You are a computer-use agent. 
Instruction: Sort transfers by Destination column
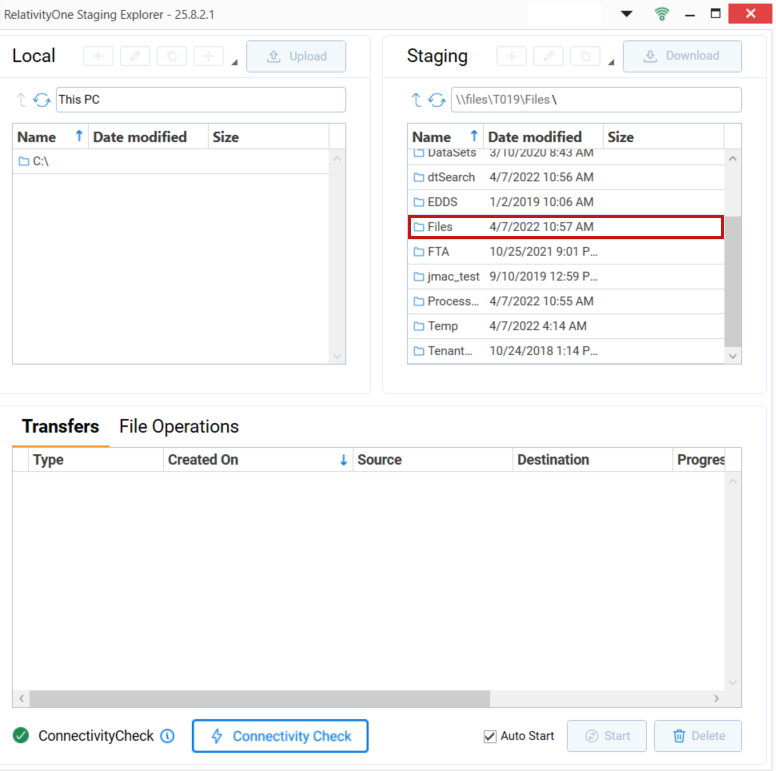point(592,460)
